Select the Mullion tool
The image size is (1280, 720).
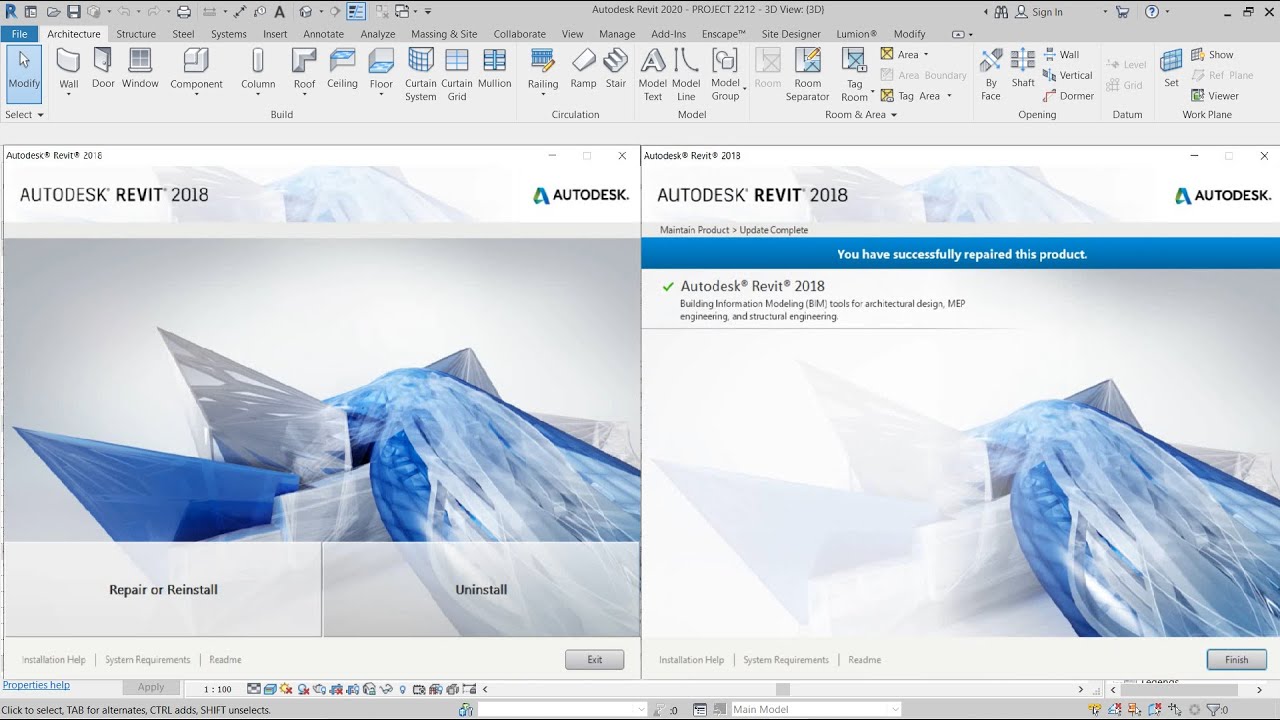point(494,68)
